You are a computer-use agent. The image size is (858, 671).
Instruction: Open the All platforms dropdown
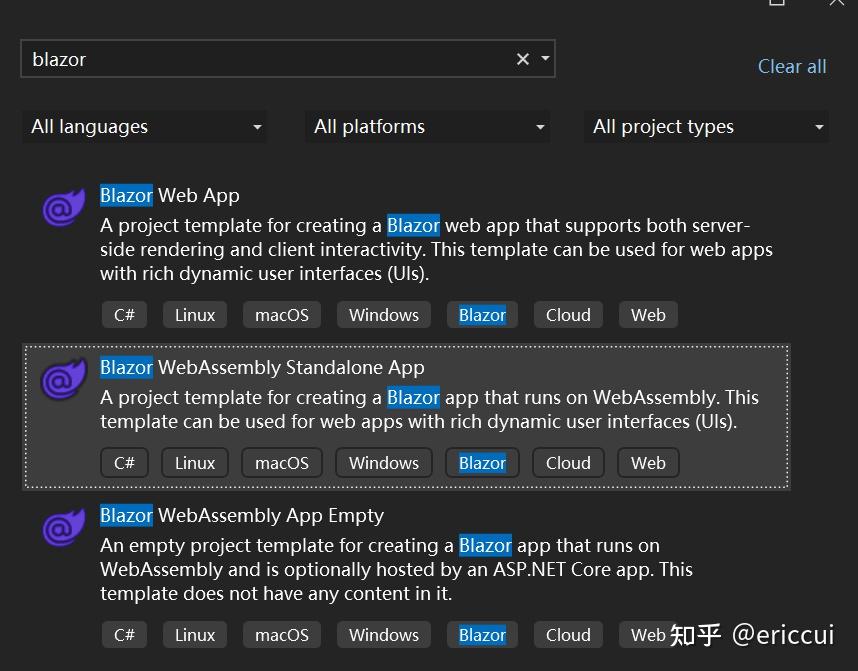pos(427,126)
